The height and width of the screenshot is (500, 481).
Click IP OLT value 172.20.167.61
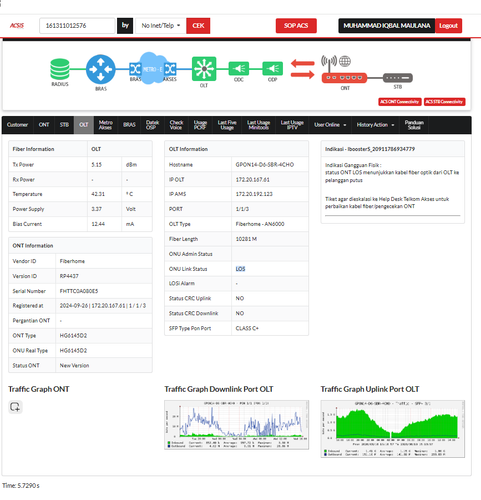(x=253, y=180)
